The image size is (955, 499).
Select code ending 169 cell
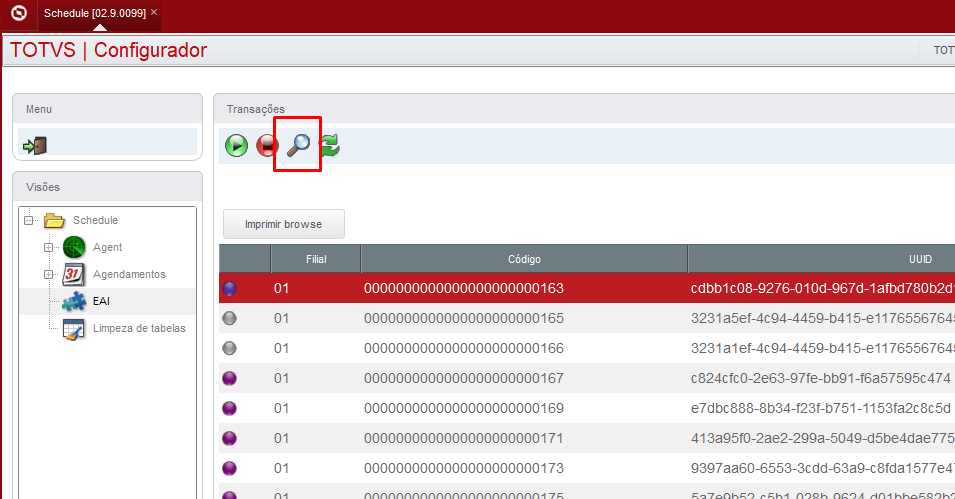[463, 408]
